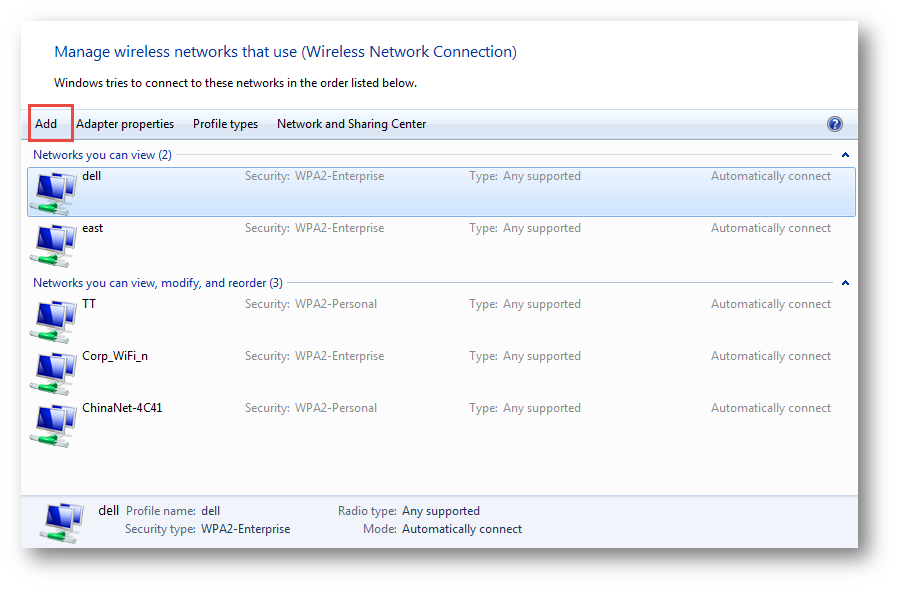900x590 pixels.
Task: Select the east network entry
Action: tap(441, 244)
